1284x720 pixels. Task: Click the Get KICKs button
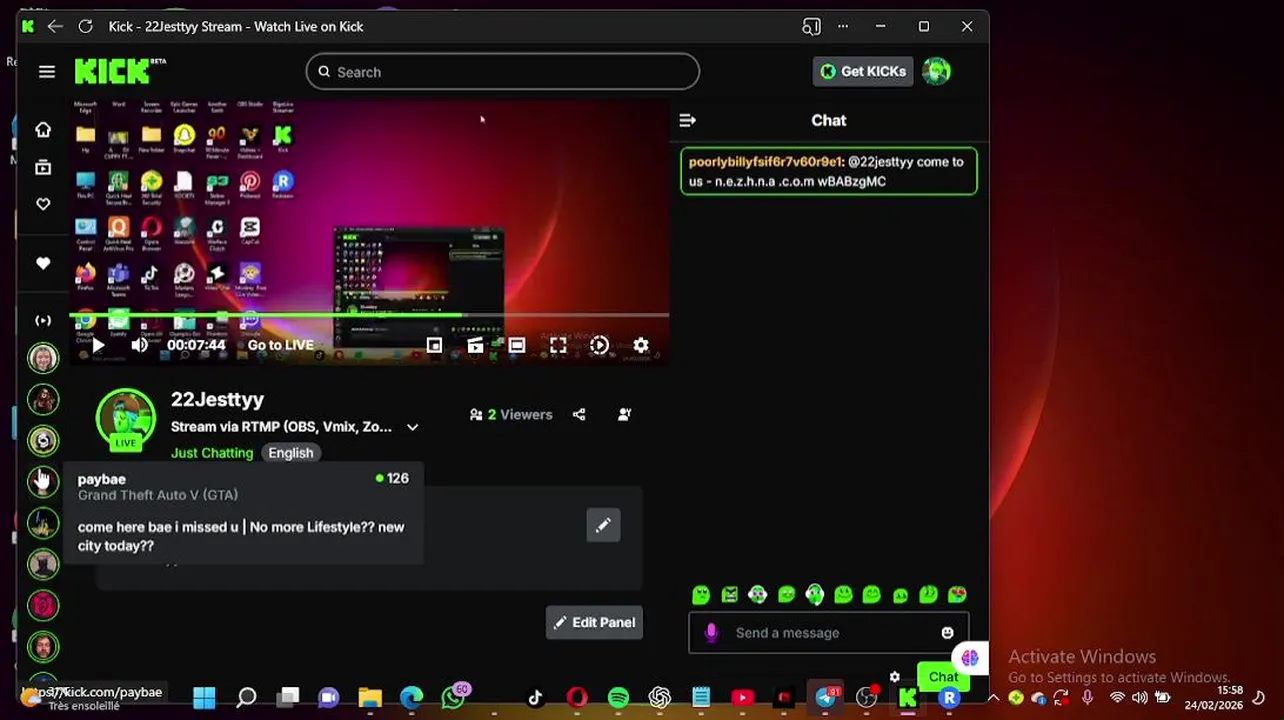[x=863, y=71]
